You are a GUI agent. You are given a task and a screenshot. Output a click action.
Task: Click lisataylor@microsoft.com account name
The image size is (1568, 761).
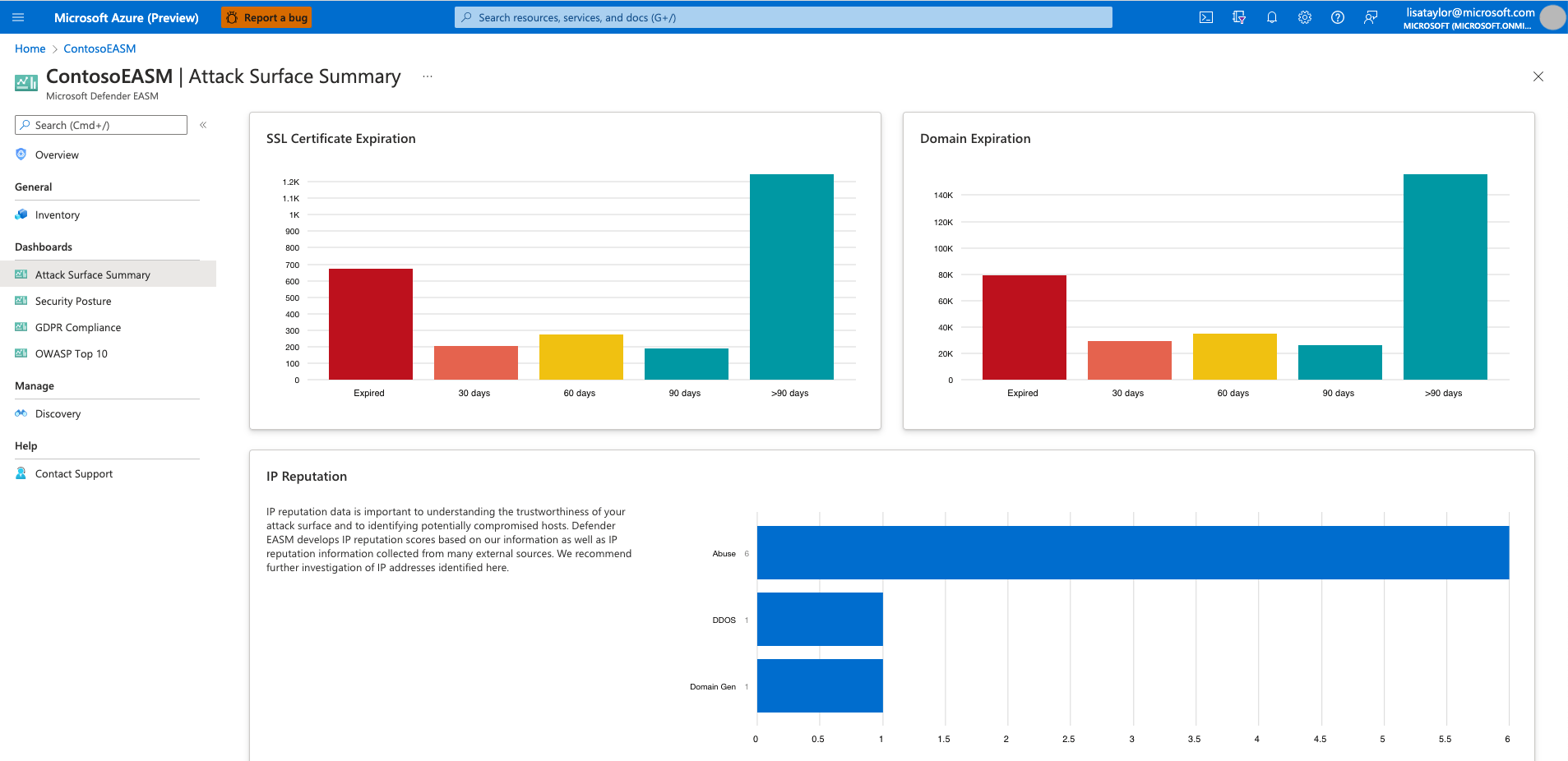(x=1470, y=12)
